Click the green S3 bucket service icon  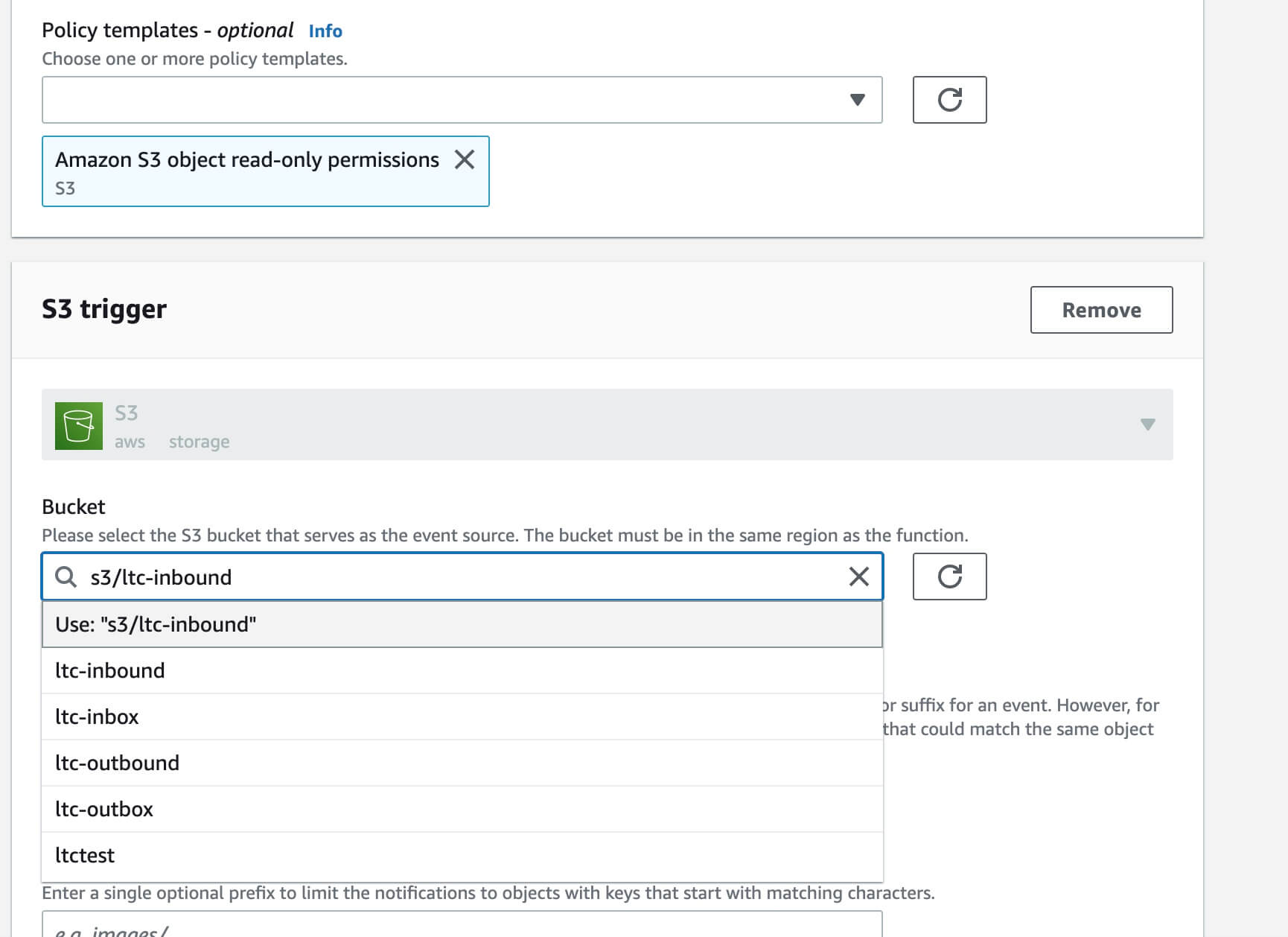(79, 426)
